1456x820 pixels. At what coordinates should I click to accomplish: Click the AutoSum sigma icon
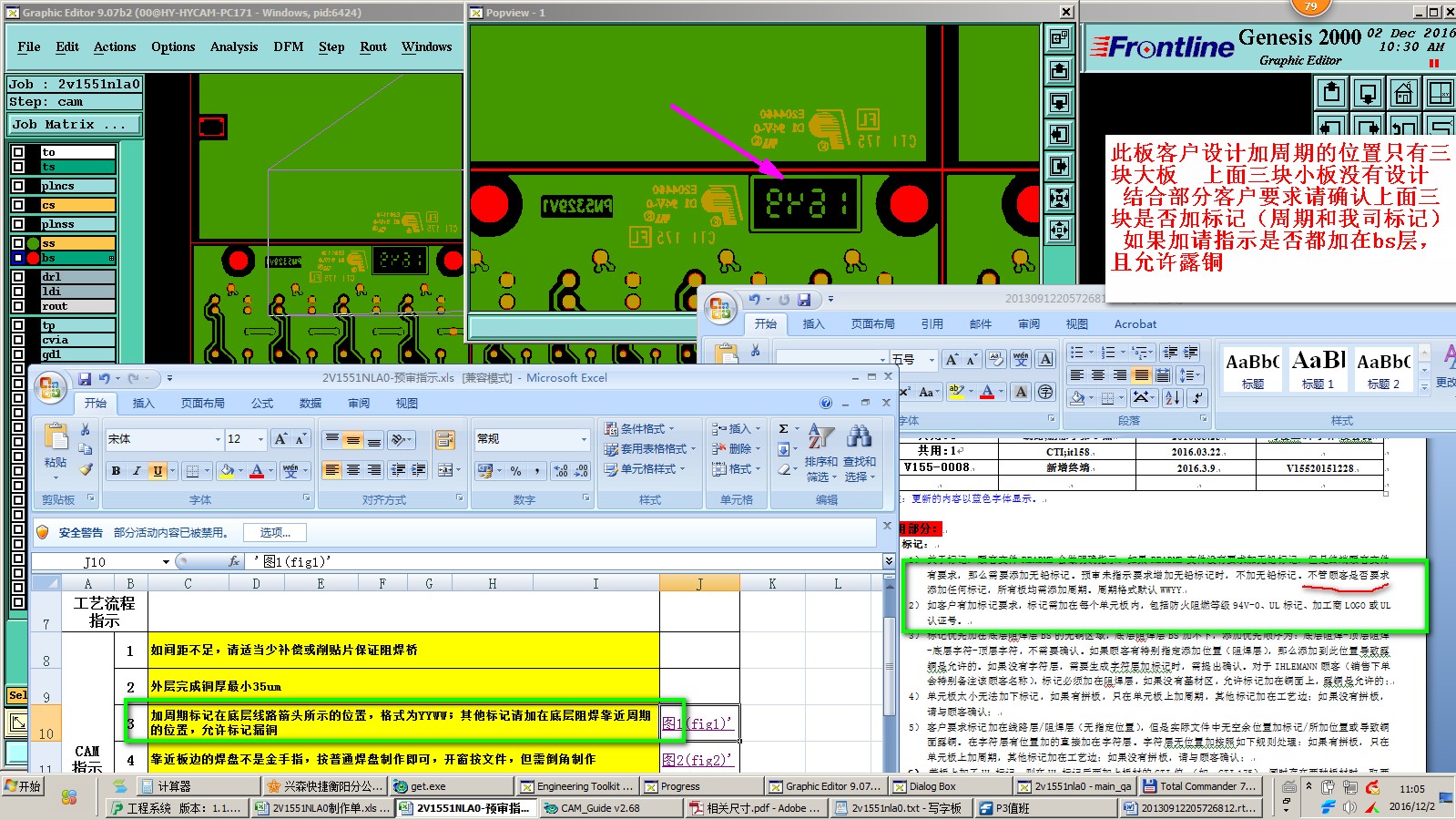(783, 428)
